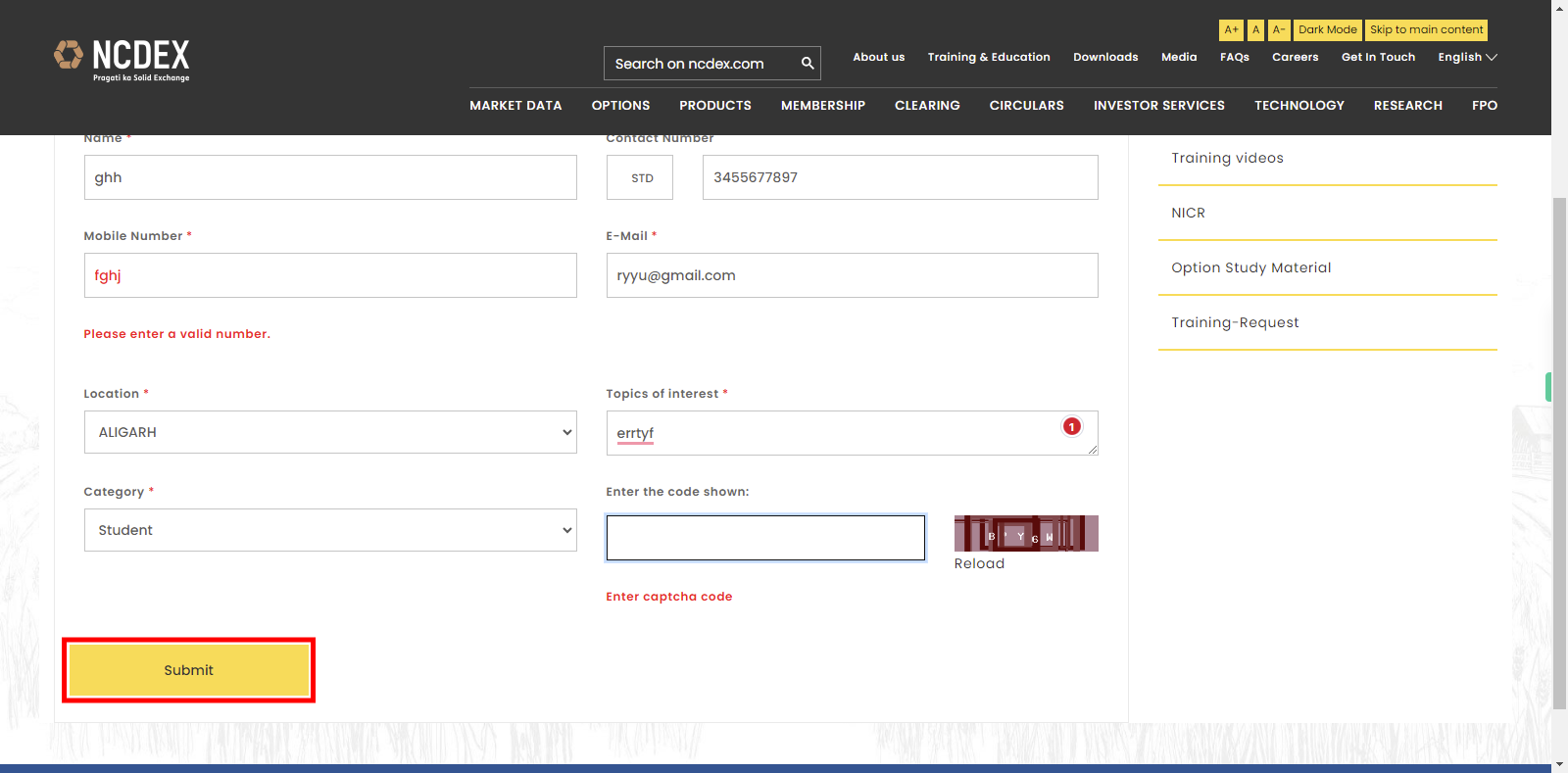The image size is (1568, 773).
Task: Reset font size with A button
Action: [1255, 30]
